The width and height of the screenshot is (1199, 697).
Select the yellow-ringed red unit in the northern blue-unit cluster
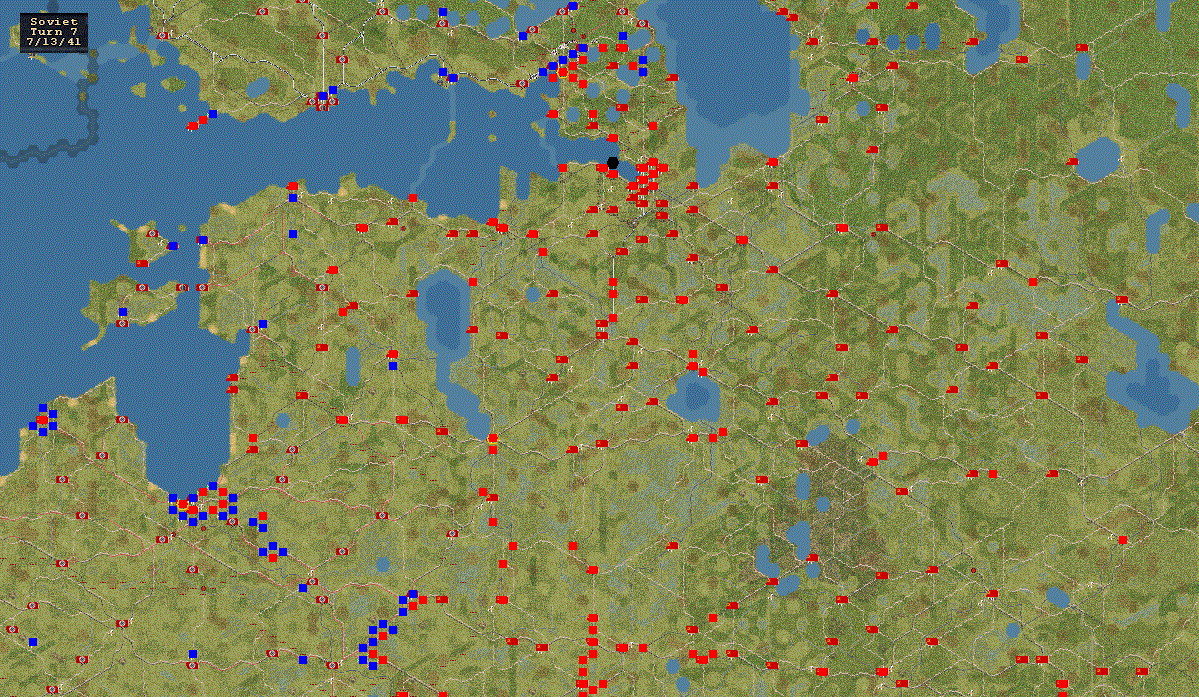point(563,73)
